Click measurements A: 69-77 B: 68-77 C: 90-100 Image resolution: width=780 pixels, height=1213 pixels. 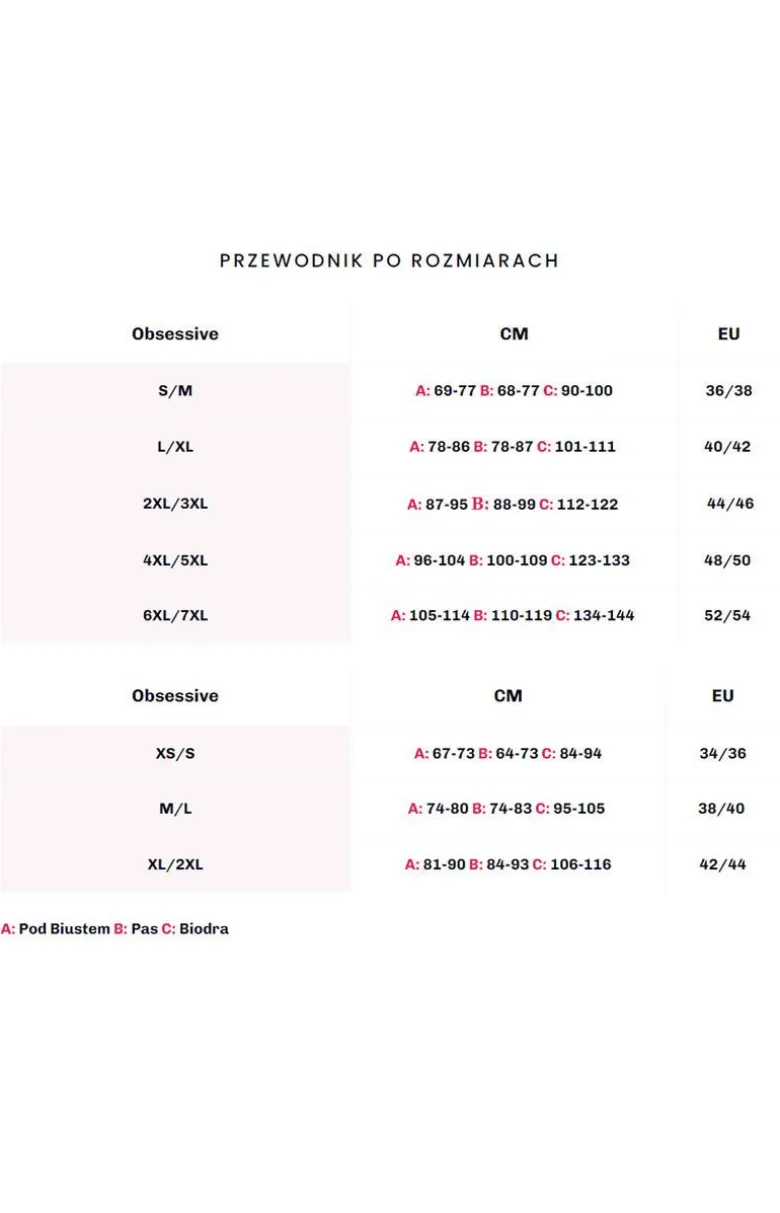pyautogui.click(x=514, y=391)
